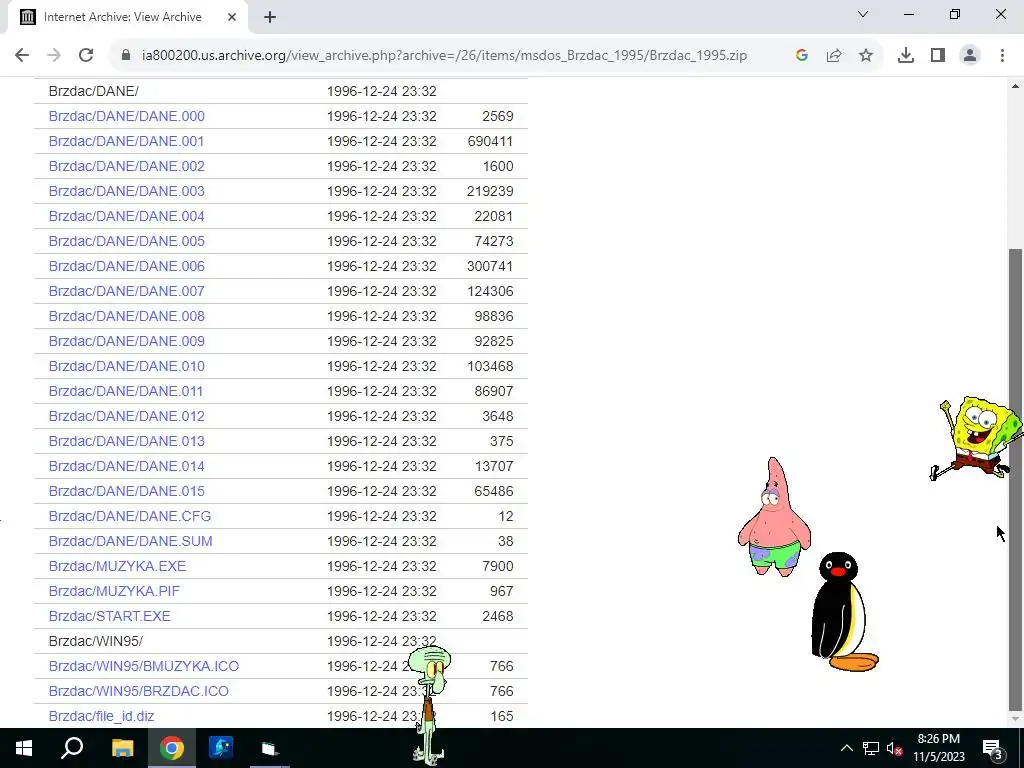Open File Explorer from taskbar

[x=122, y=748]
